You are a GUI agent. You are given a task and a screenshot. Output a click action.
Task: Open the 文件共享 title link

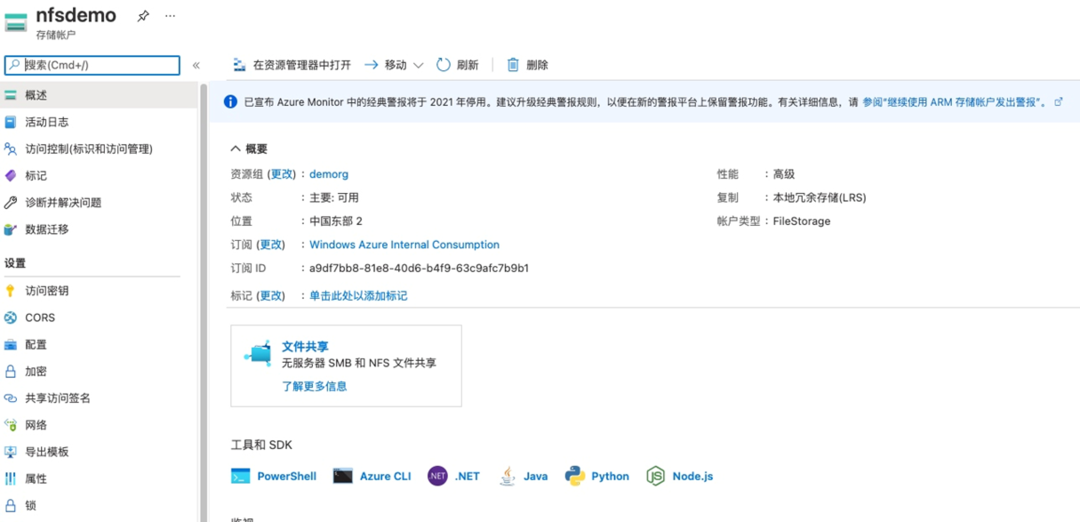click(x=305, y=346)
